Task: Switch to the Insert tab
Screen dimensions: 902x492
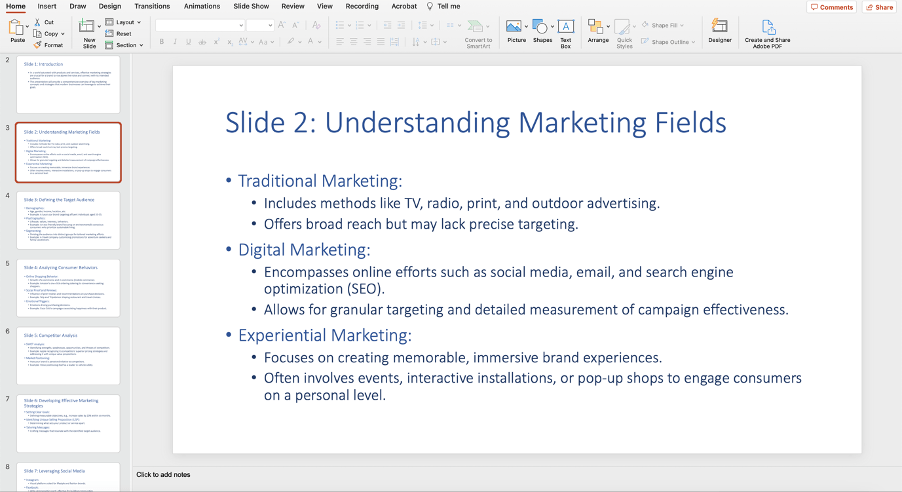Action: click(47, 6)
